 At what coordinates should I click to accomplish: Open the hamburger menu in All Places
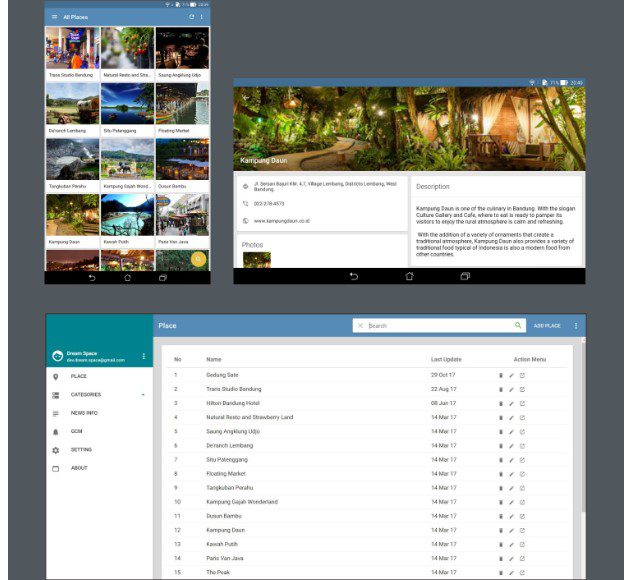tap(55, 17)
